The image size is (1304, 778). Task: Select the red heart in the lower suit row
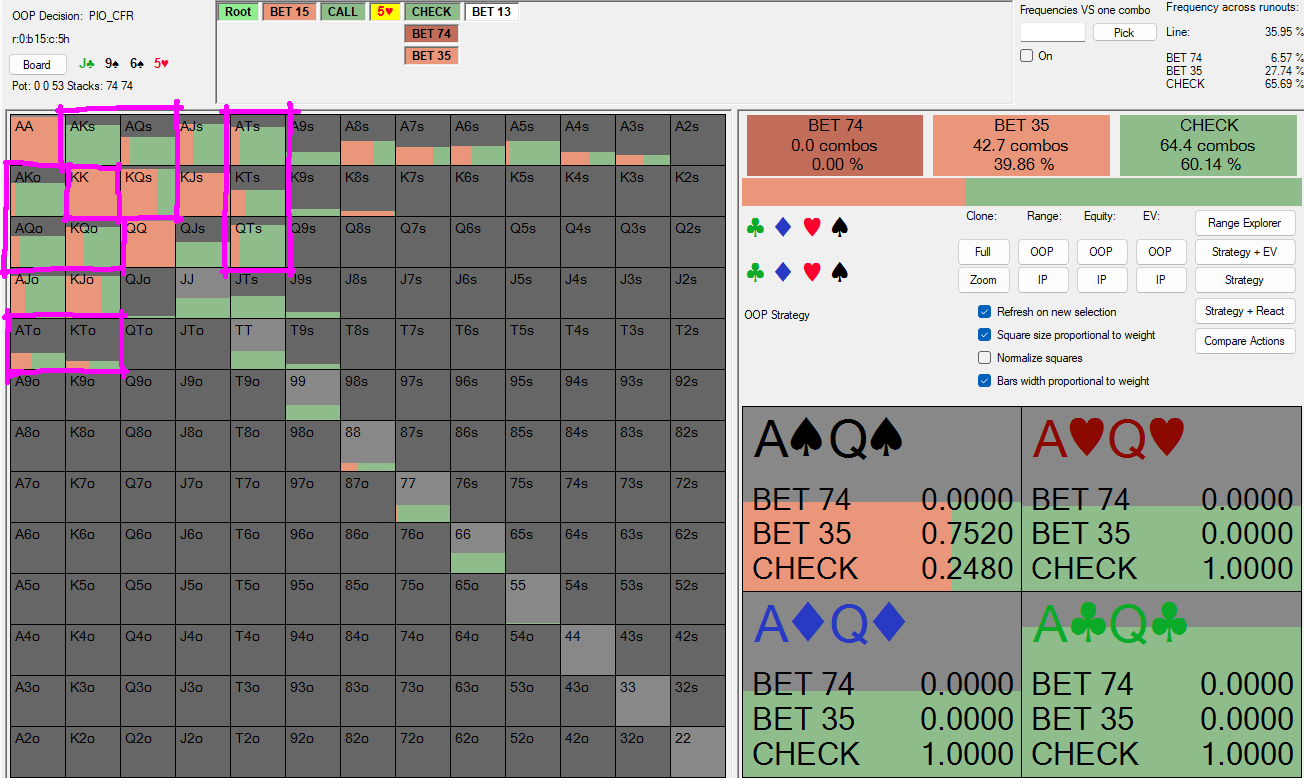[812, 271]
